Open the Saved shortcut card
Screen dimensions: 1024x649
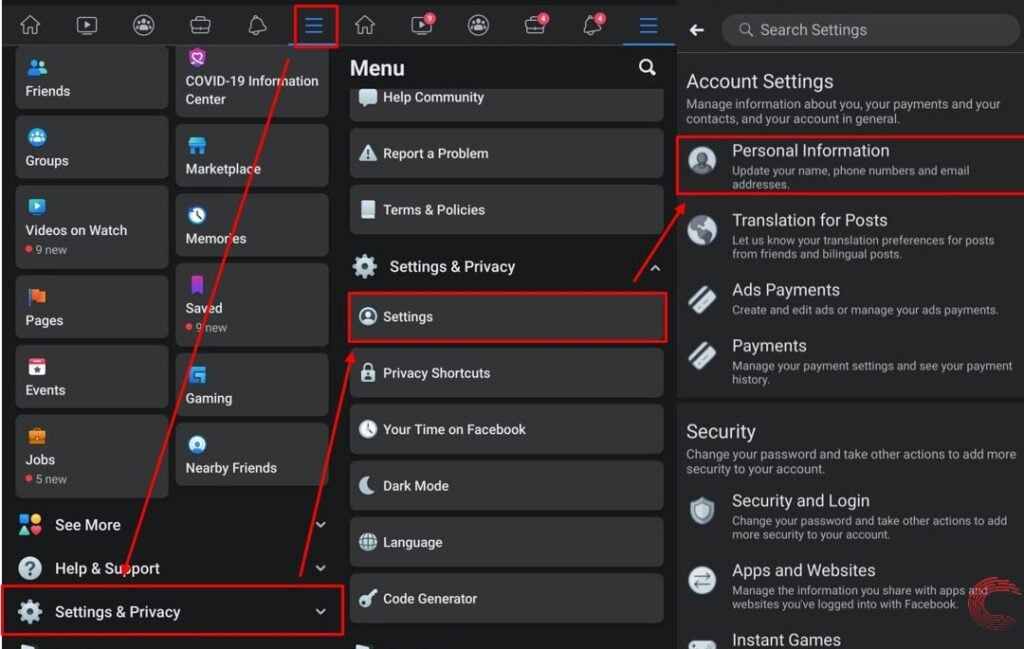click(x=252, y=304)
